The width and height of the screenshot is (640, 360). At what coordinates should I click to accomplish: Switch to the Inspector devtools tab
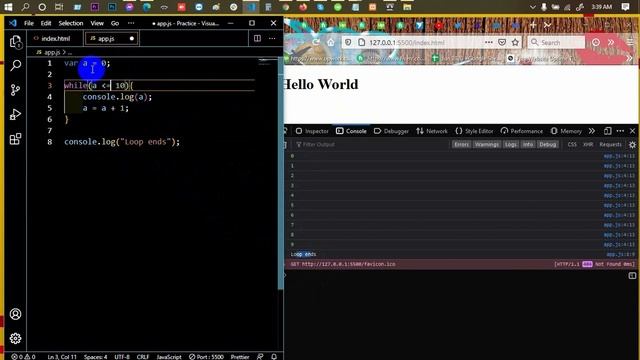[x=312, y=131]
